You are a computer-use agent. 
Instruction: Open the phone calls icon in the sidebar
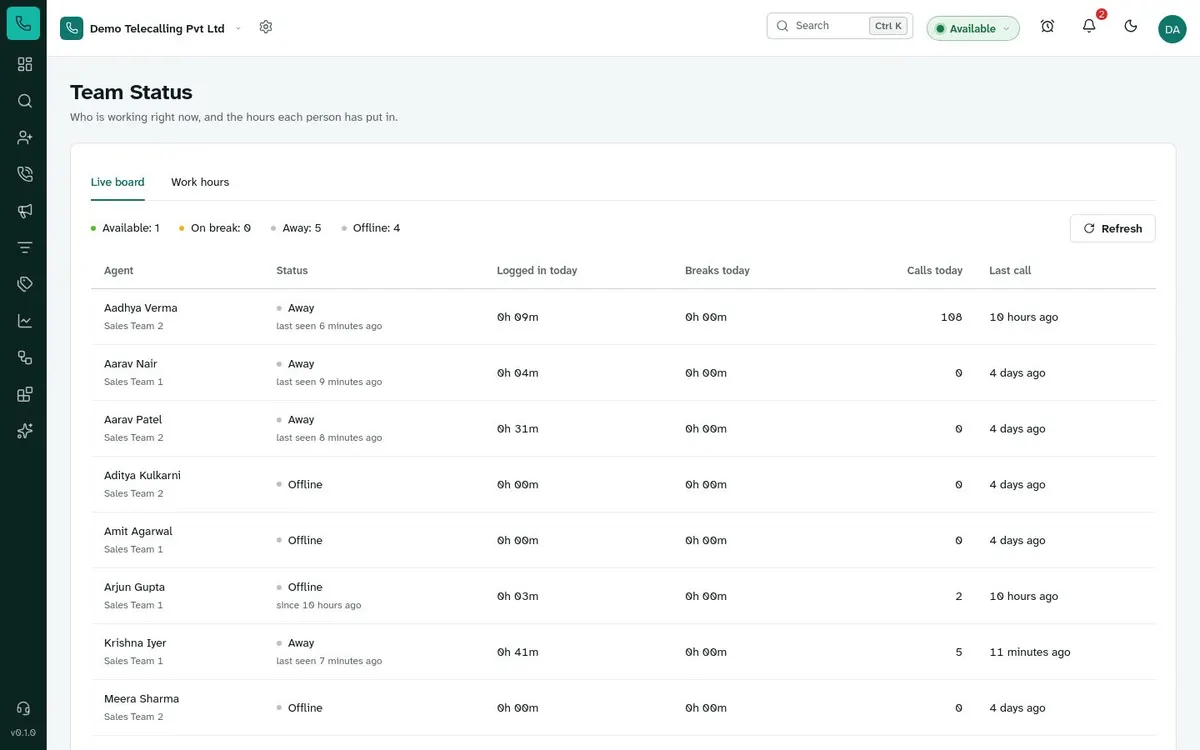point(25,174)
